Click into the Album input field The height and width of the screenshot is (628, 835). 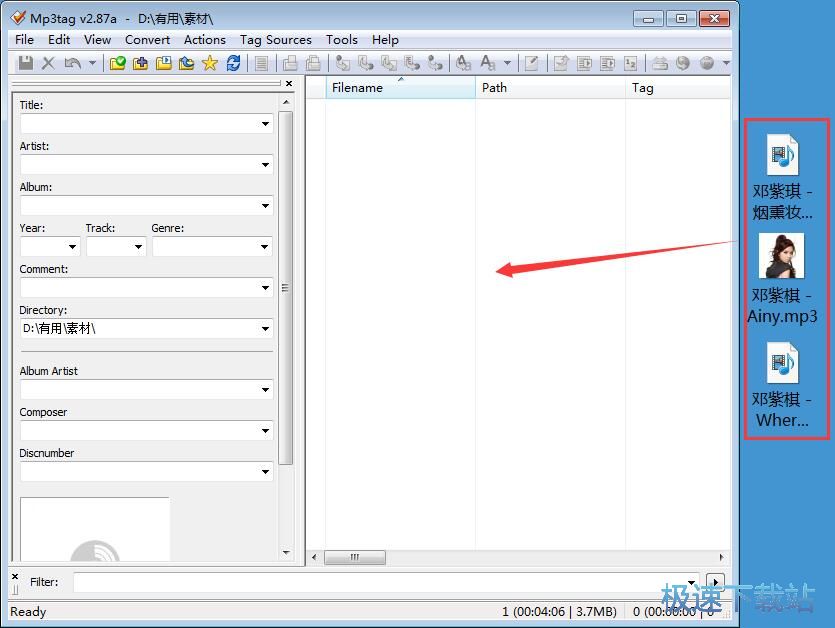138,206
